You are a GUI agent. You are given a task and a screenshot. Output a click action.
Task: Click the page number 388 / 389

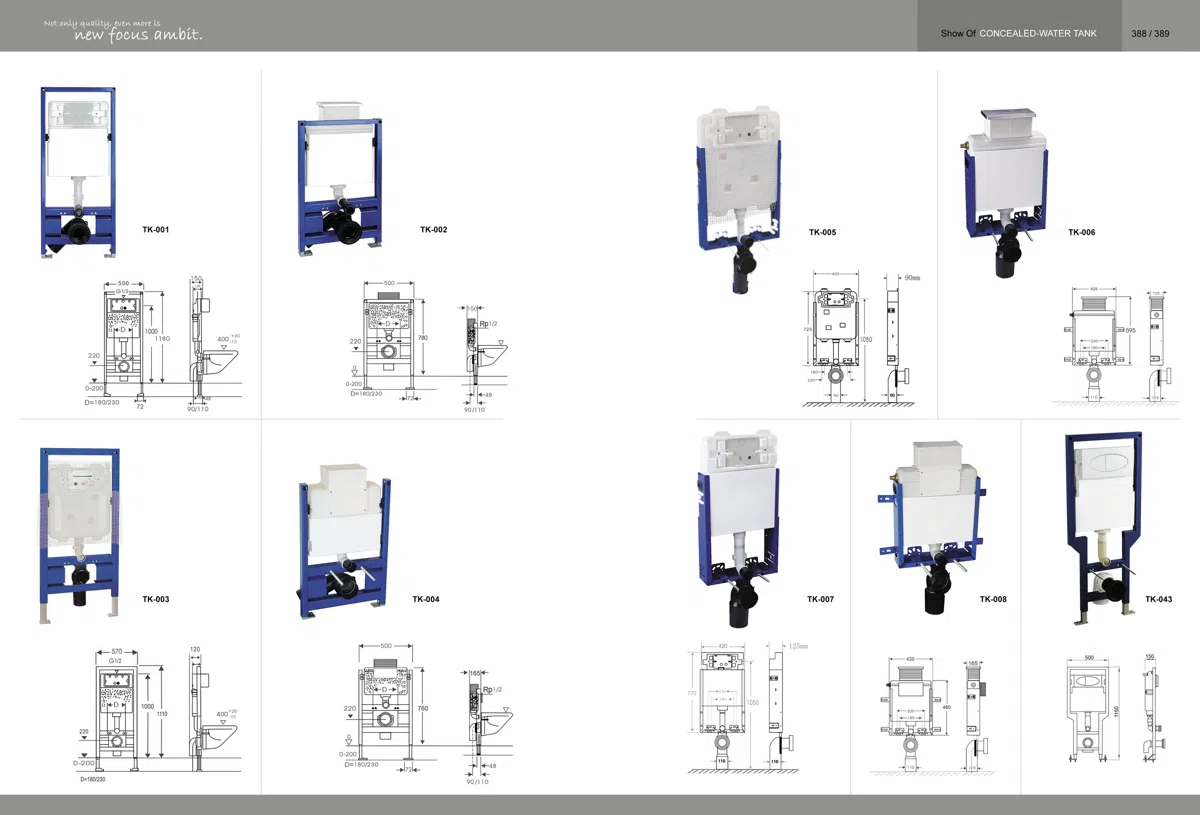tap(1150, 34)
